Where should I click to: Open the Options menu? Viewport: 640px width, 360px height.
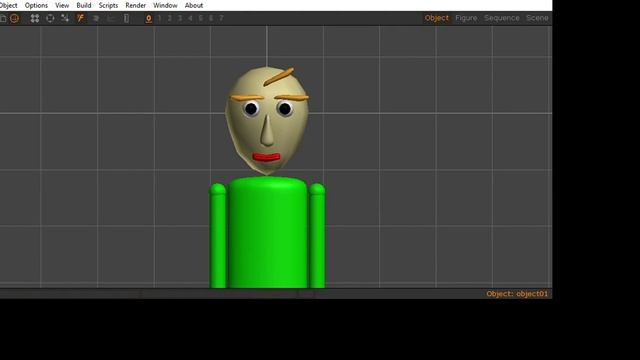click(x=36, y=5)
